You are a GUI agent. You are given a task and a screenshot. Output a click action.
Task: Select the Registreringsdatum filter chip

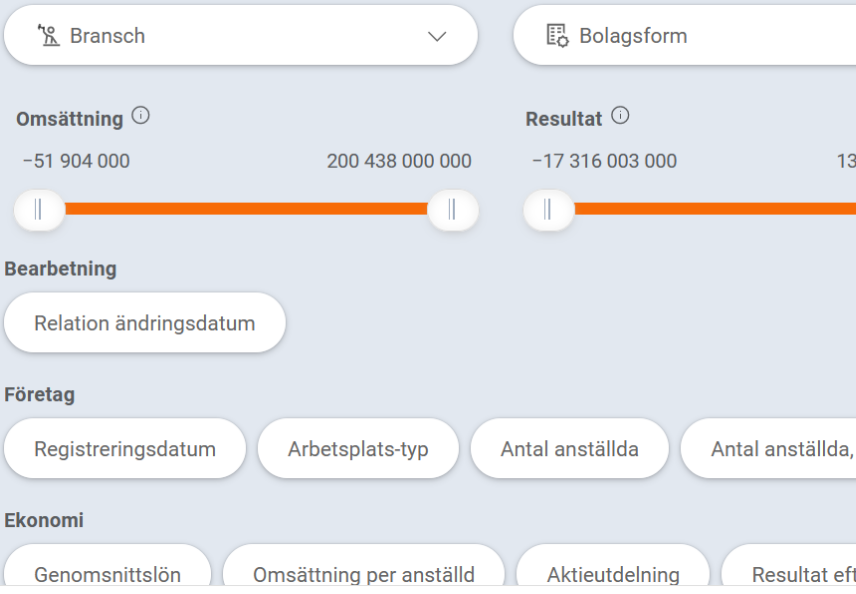pyautogui.click(x=125, y=449)
